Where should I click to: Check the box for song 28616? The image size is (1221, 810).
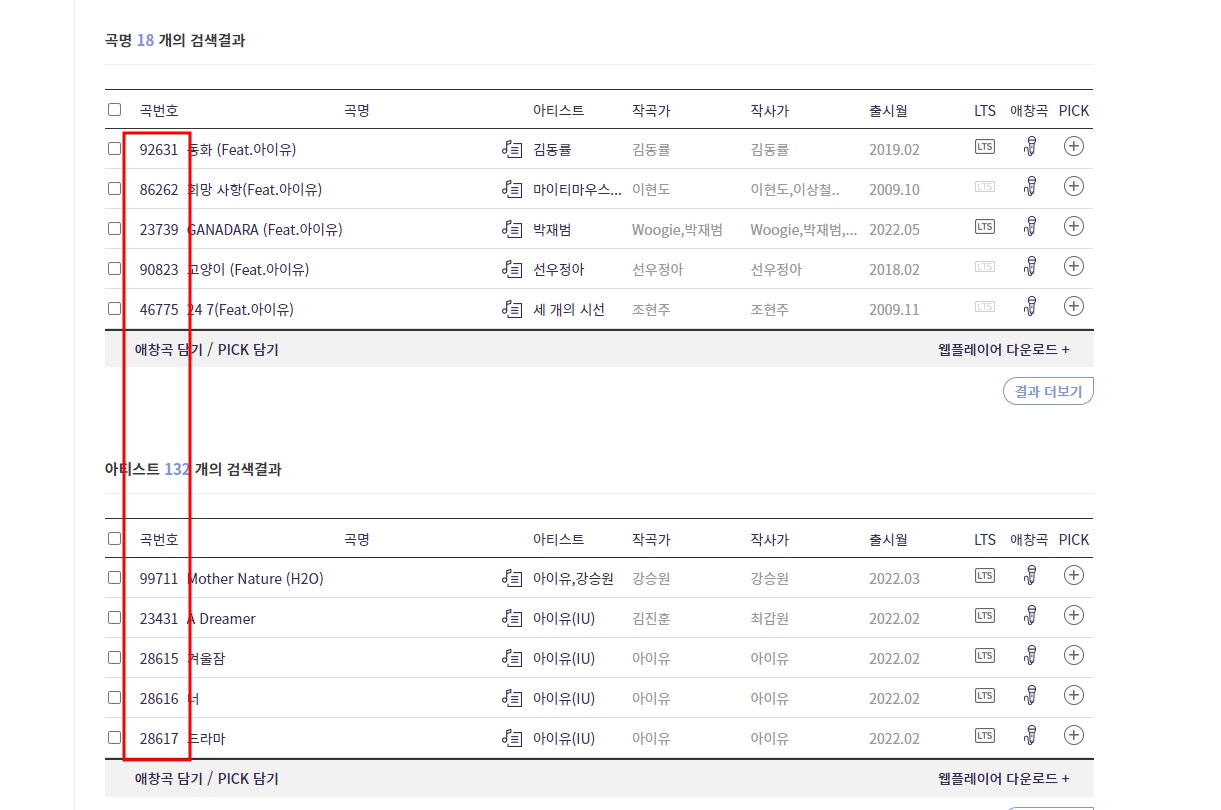click(x=114, y=697)
